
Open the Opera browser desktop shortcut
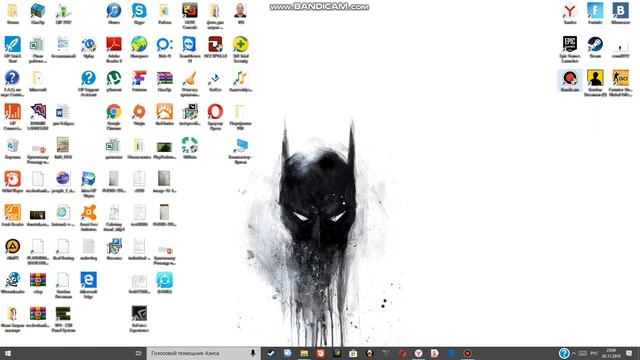215,111
